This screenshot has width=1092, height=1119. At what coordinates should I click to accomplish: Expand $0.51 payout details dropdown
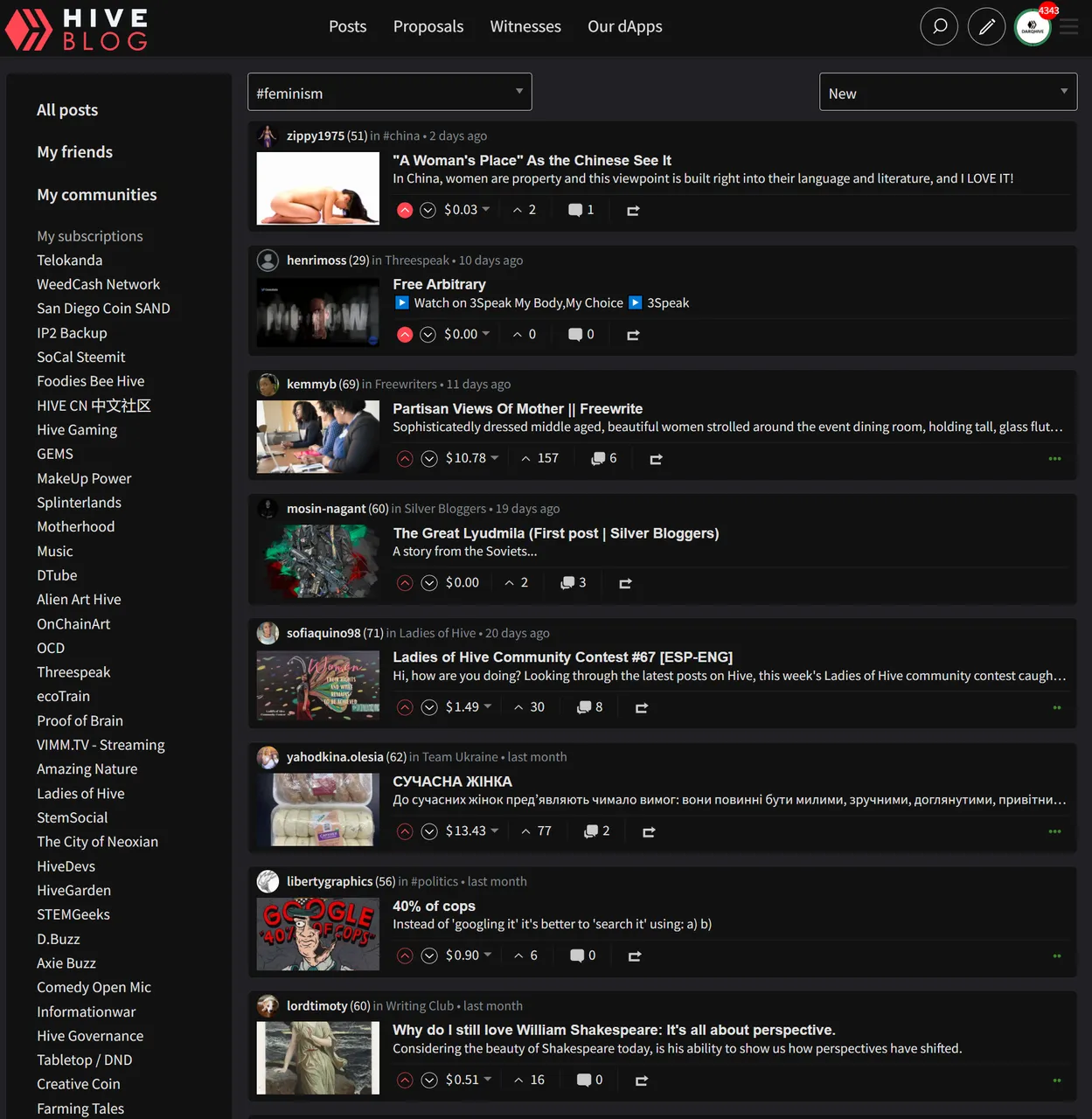[469, 1081]
